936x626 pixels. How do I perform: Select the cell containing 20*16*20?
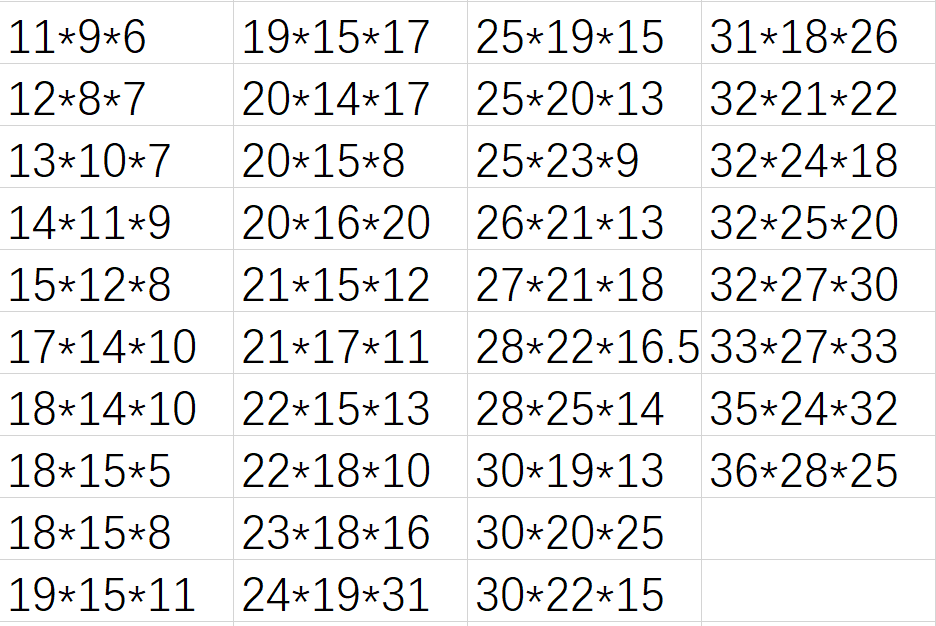[x=350, y=219]
